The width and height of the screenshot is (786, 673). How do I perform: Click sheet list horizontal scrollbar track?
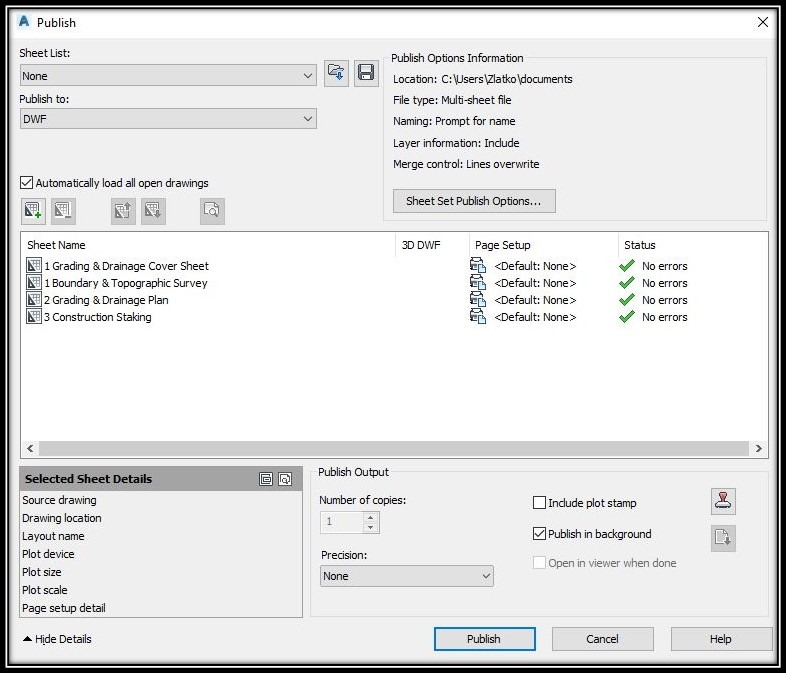[x=394, y=448]
